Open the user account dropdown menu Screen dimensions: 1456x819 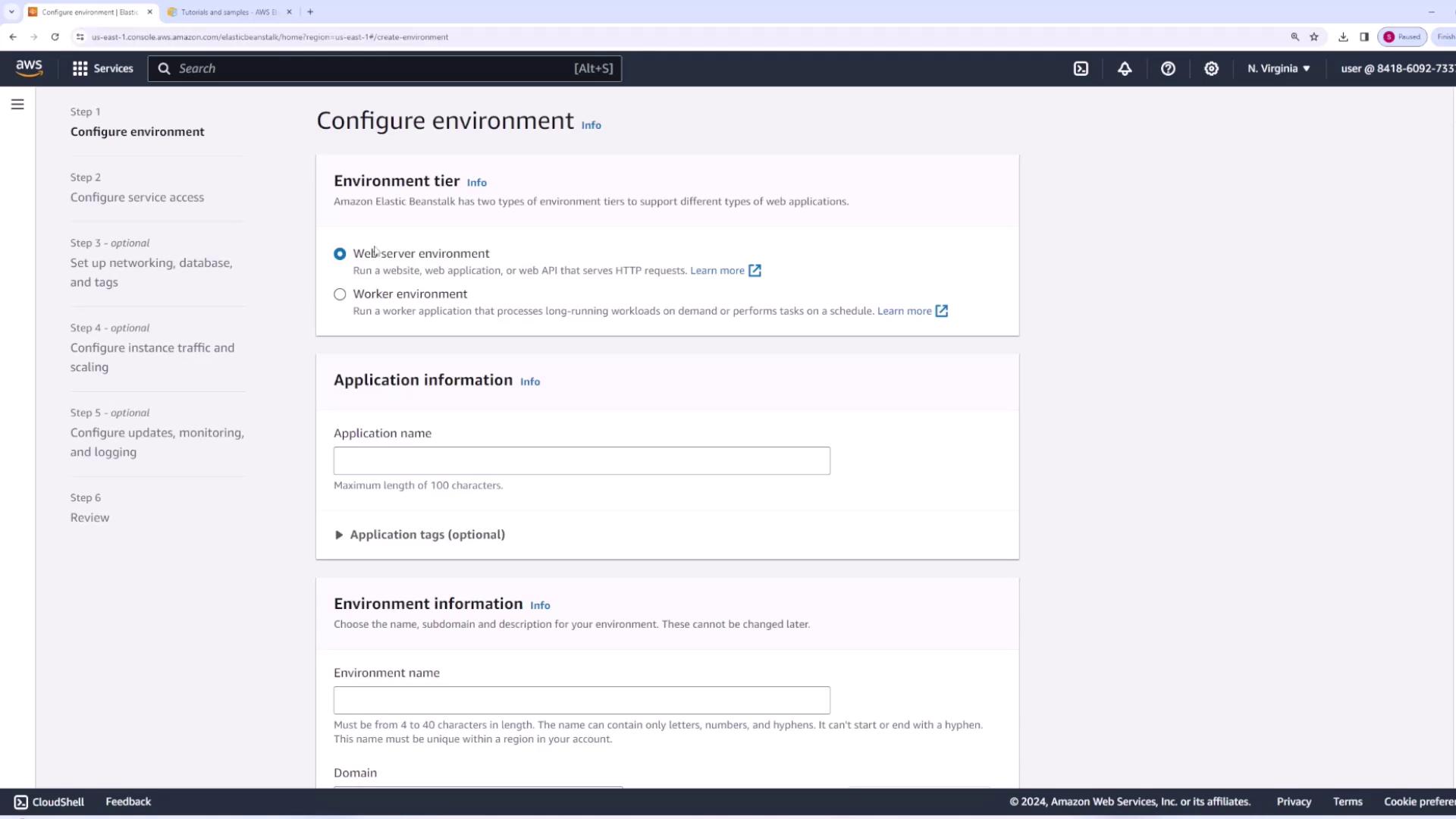1397,68
